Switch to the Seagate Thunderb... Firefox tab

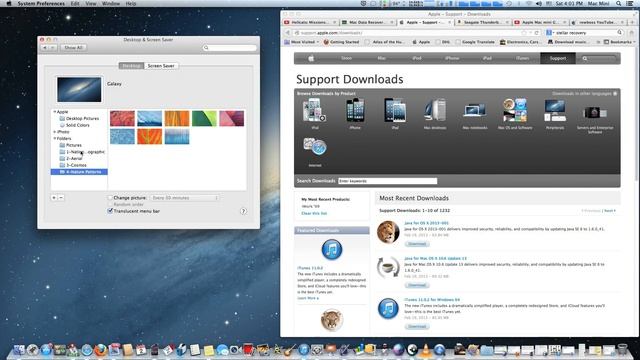(x=482, y=22)
